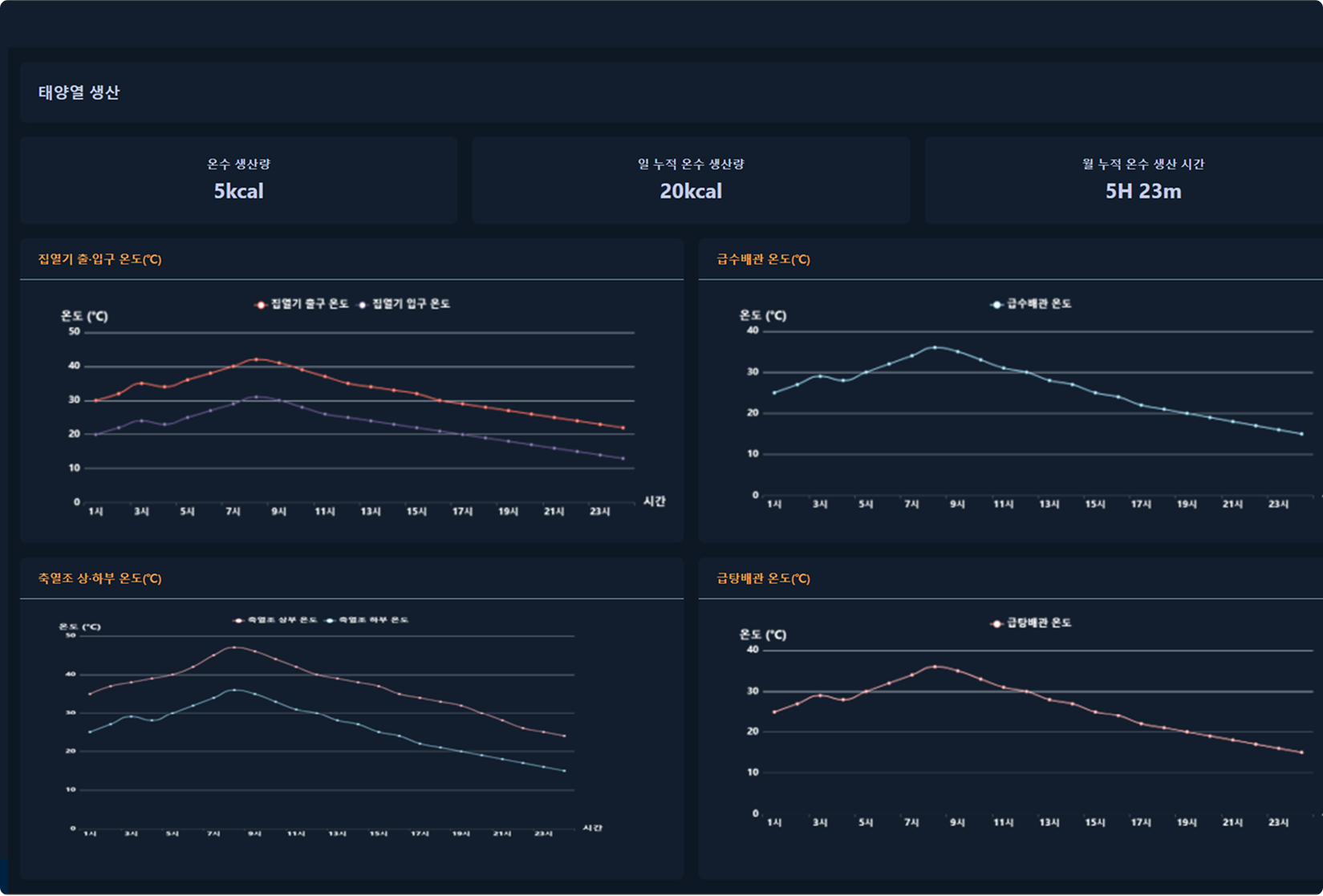Toggle the 급탕배관 온도 legend series
Viewport: 1323px width, 896px height.
(1031, 623)
